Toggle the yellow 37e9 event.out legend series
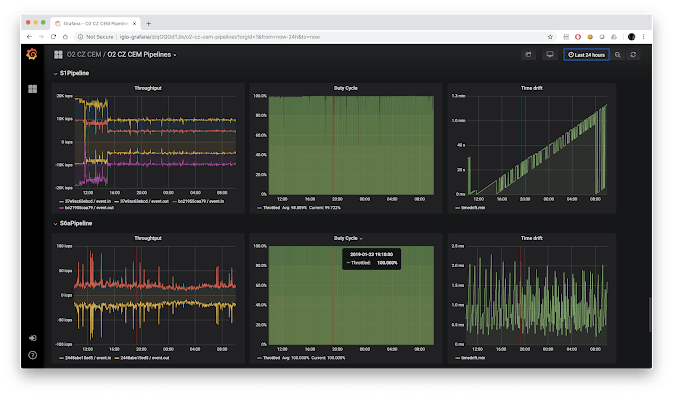 (144, 201)
